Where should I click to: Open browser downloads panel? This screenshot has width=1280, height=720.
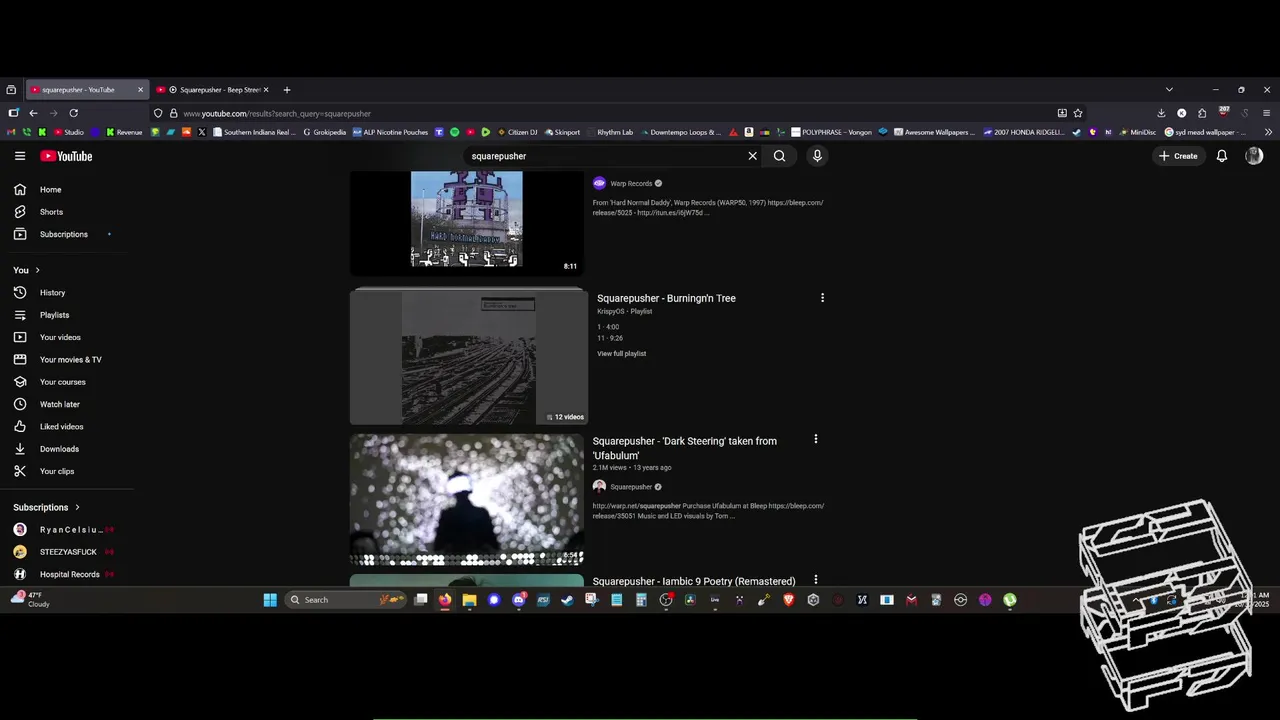tap(1161, 113)
